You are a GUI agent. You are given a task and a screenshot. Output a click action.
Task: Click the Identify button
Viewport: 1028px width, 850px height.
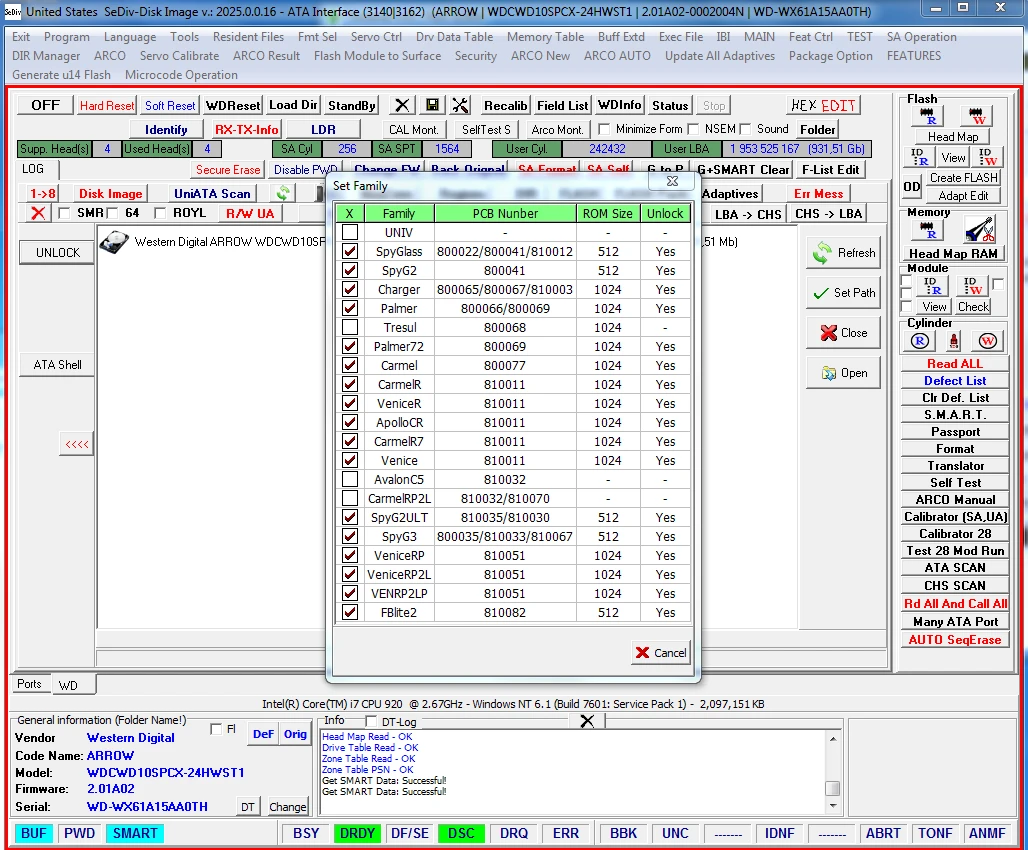166,130
